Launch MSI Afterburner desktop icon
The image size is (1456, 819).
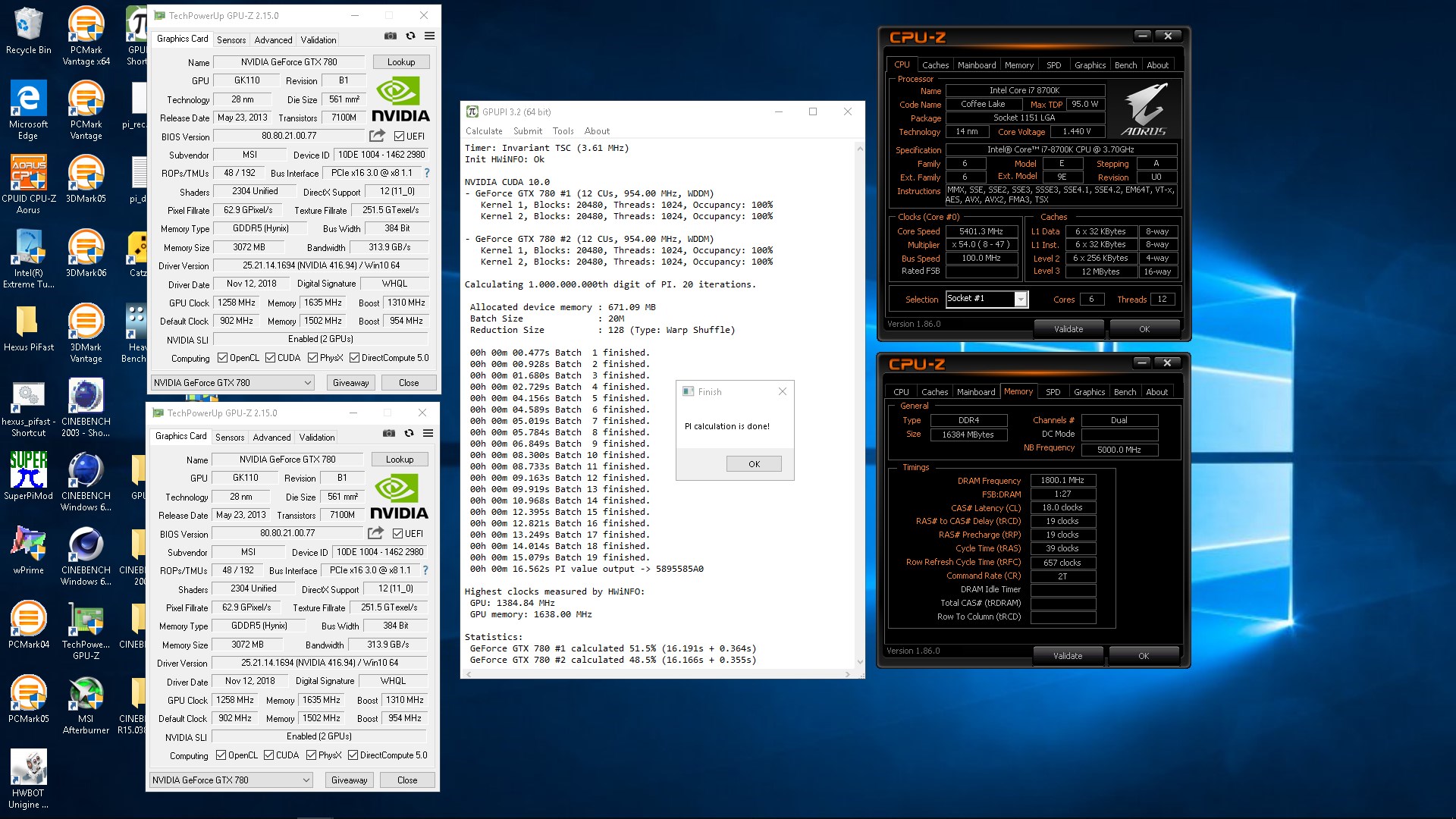[86, 704]
